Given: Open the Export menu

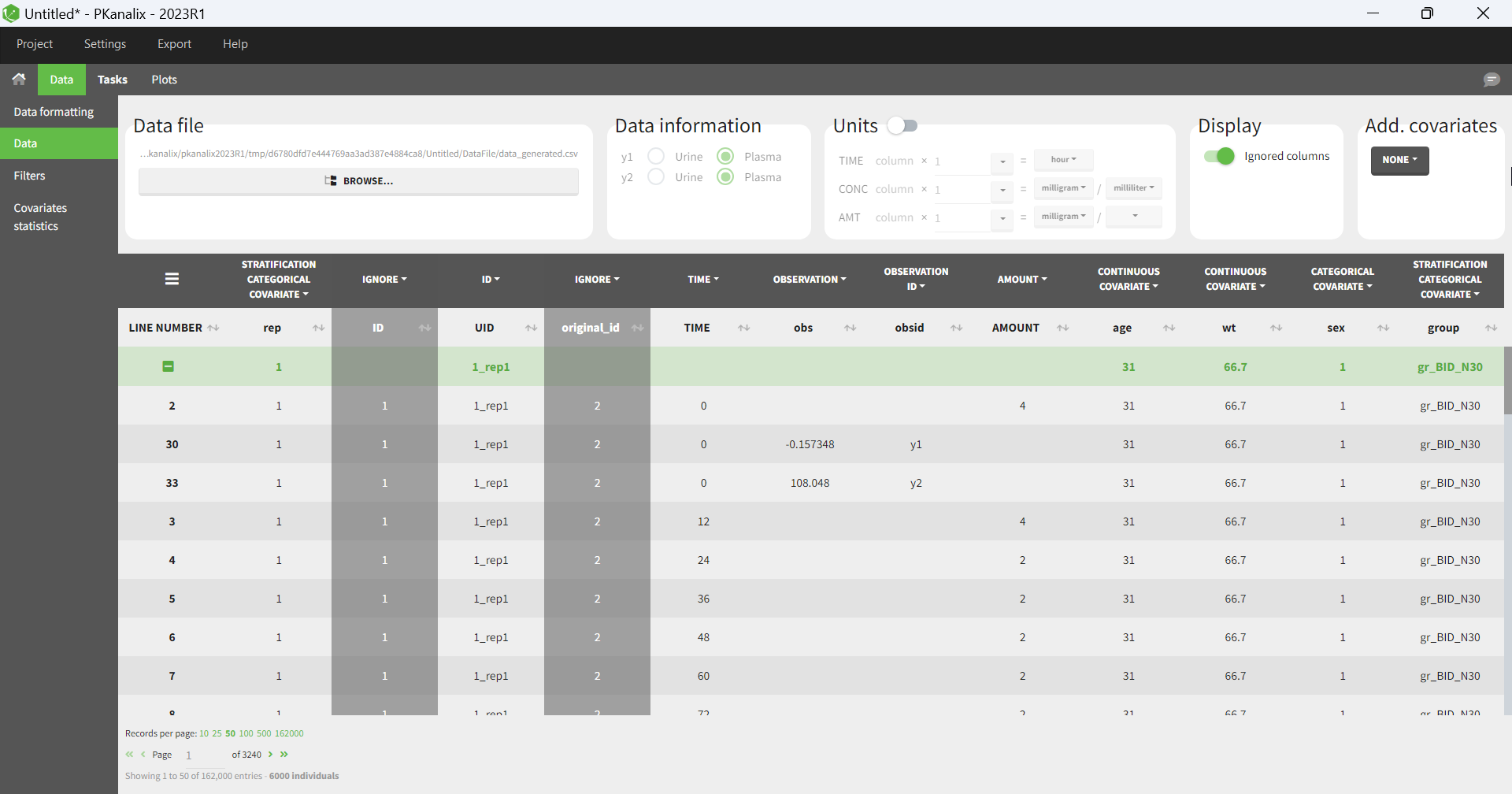Looking at the screenshot, I should click(x=174, y=44).
